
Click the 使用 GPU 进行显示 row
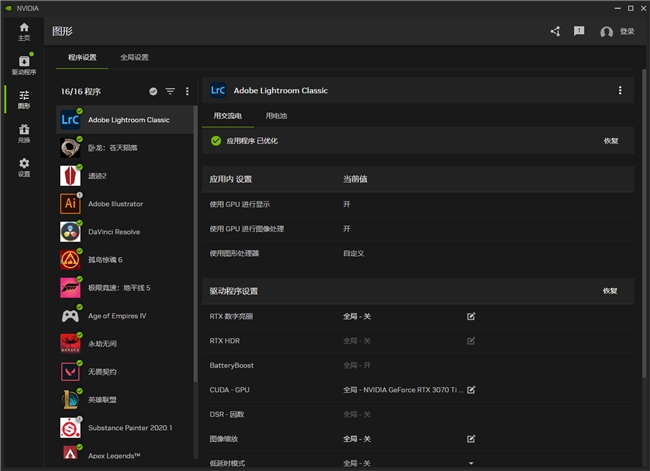coord(418,204)
